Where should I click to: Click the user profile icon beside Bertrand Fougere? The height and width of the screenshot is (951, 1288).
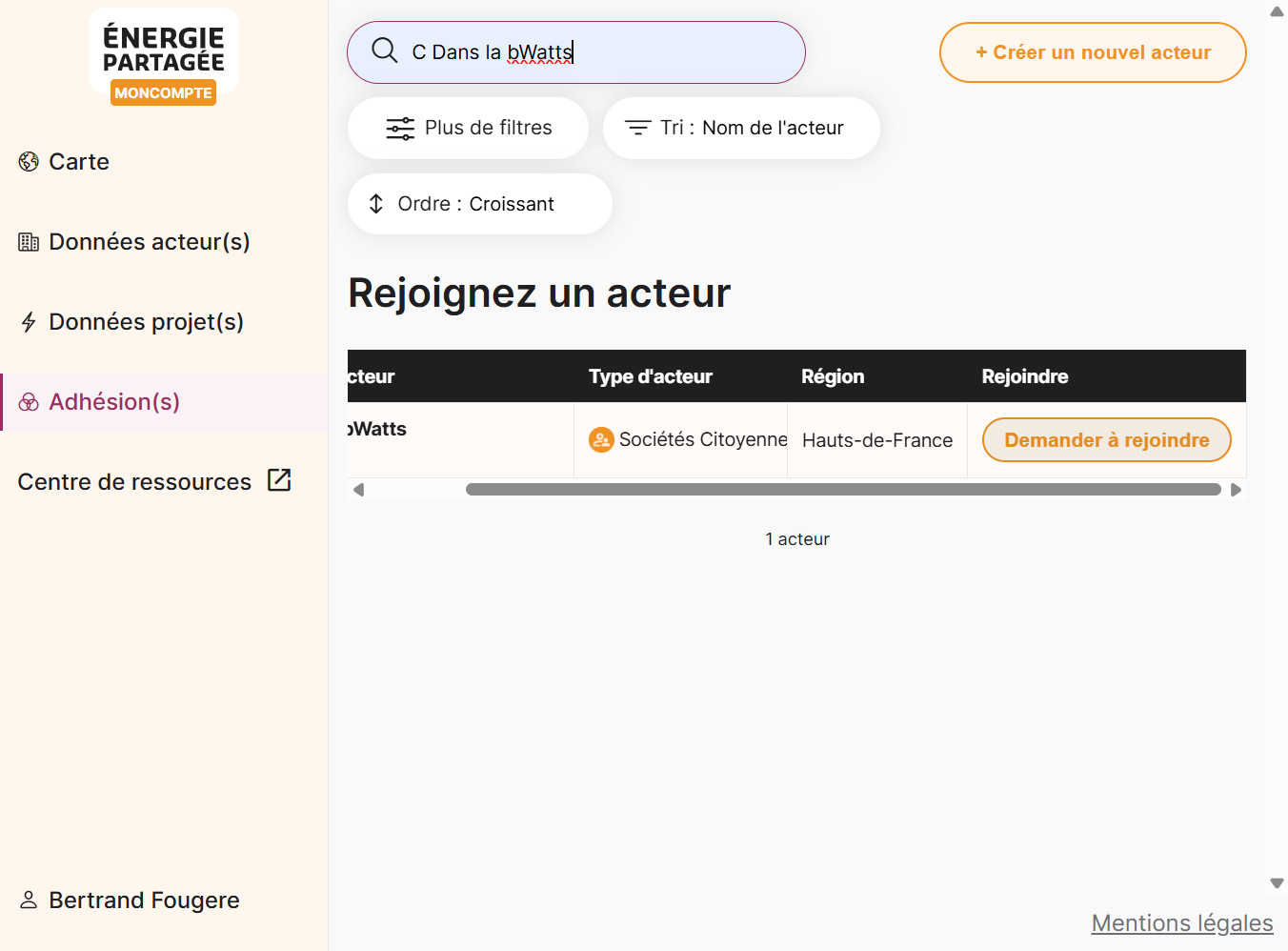pos(29,900)
